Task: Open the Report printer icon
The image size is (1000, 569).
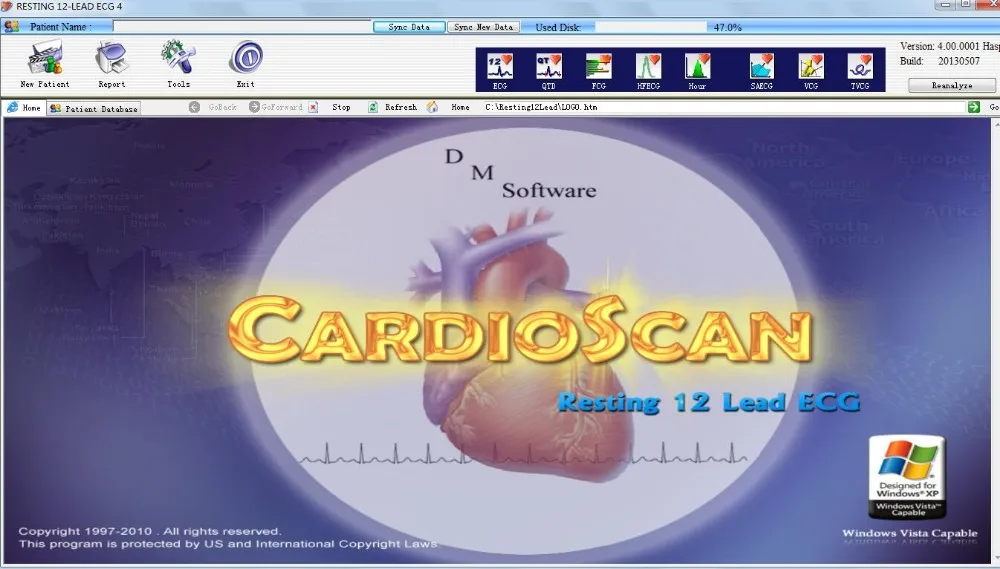Action: click(x=112, y=63)
